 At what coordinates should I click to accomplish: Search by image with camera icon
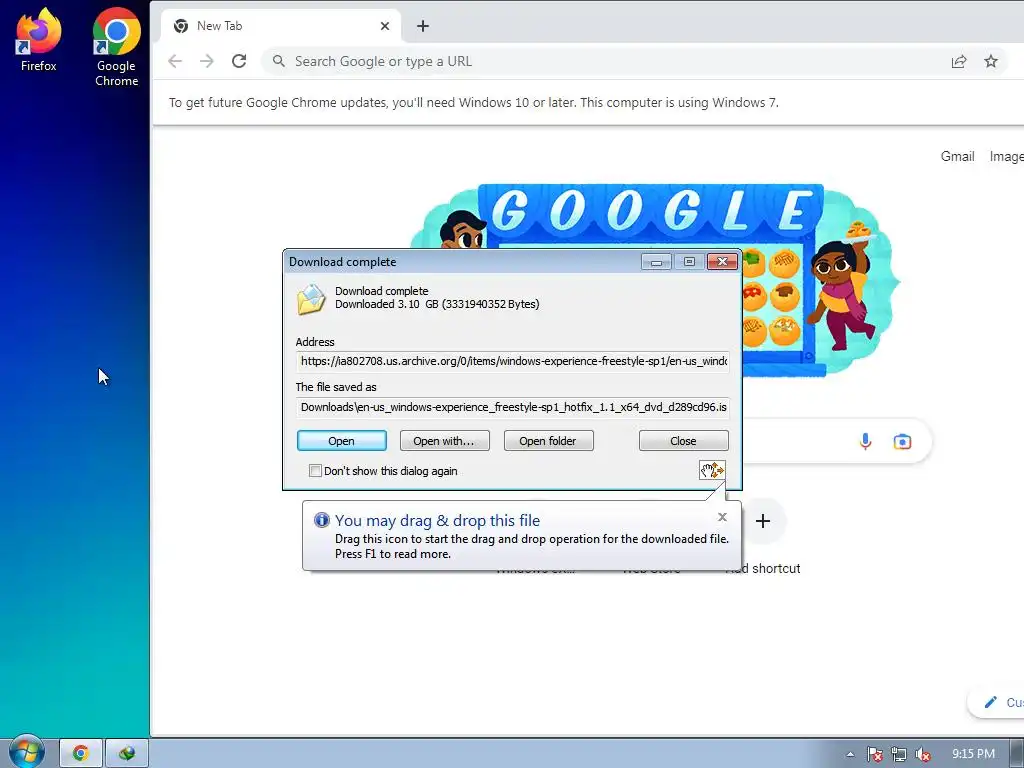(x=902, y=441)
